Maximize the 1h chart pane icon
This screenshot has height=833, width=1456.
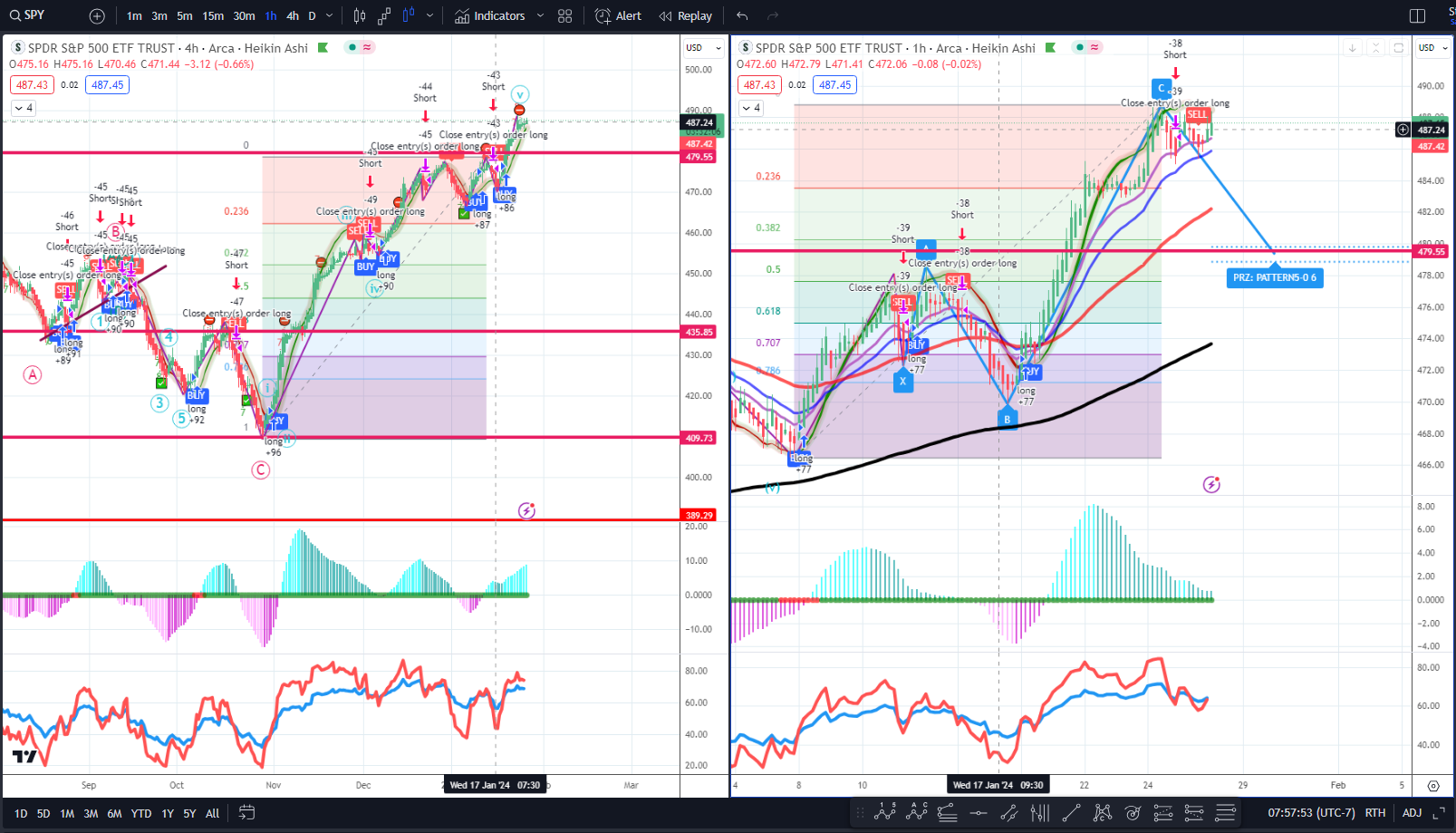(x=1399, y=48)
